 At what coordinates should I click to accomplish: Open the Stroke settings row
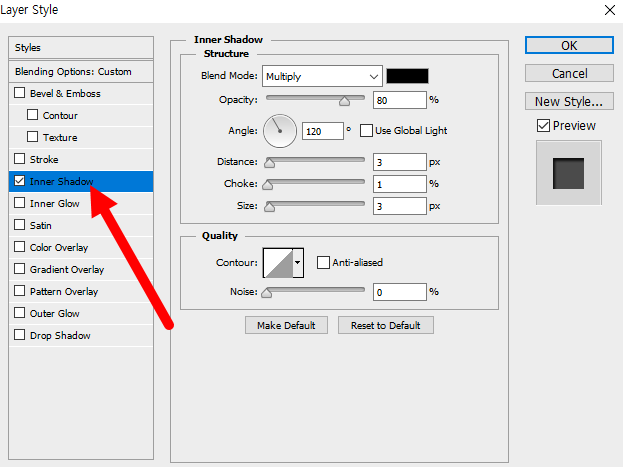(81, 159)
